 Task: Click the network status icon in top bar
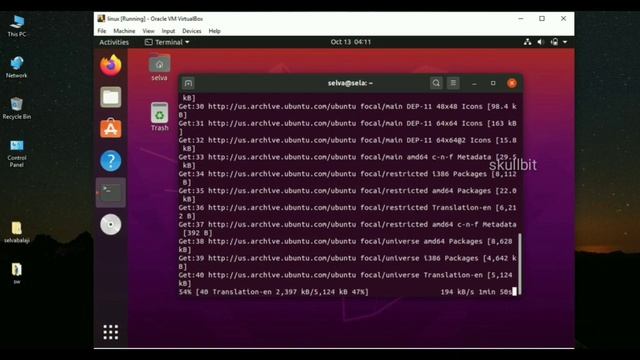click(527, 42)
